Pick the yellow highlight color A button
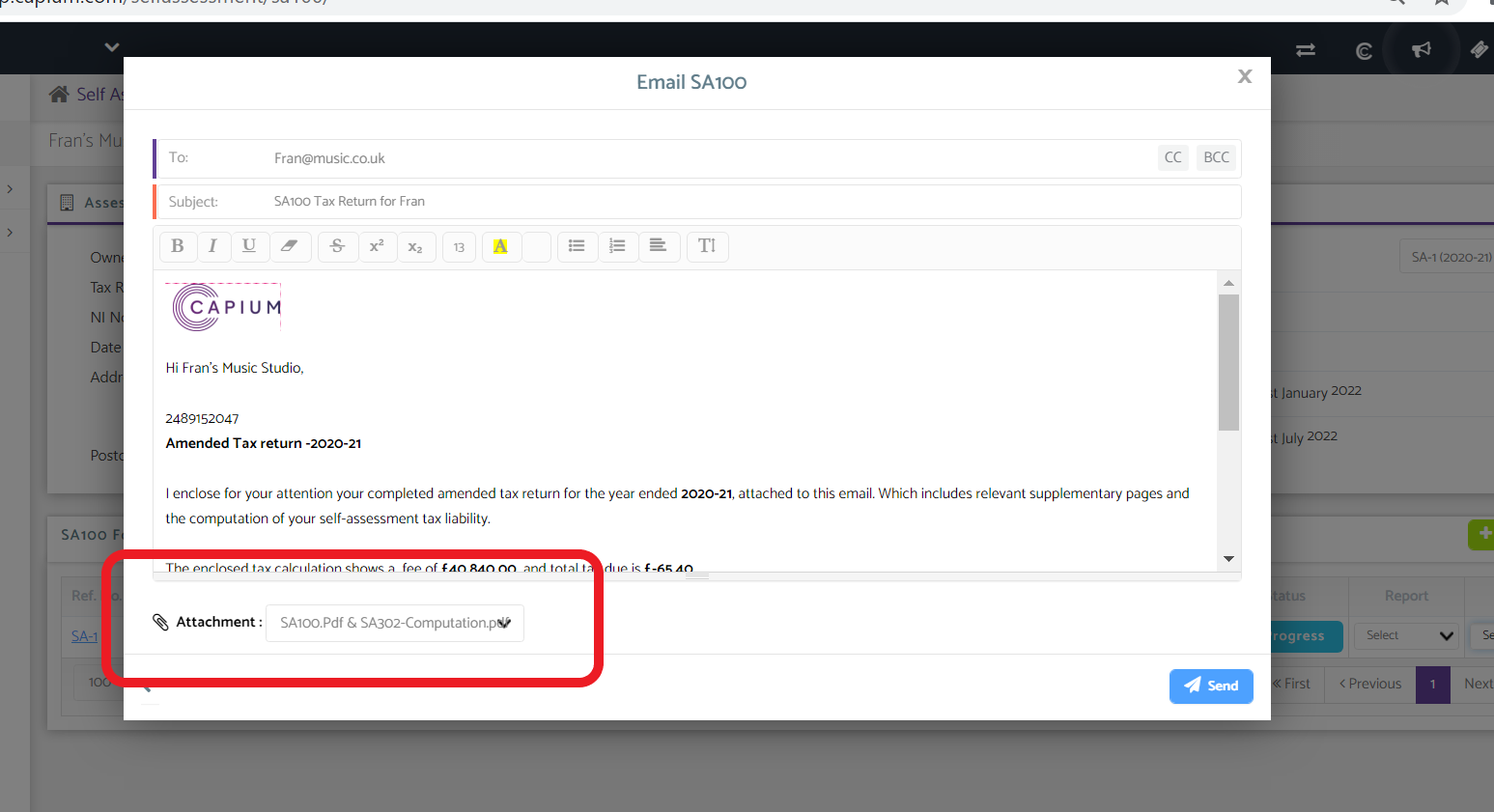1494x812 pixels. [x=500, y=246]
